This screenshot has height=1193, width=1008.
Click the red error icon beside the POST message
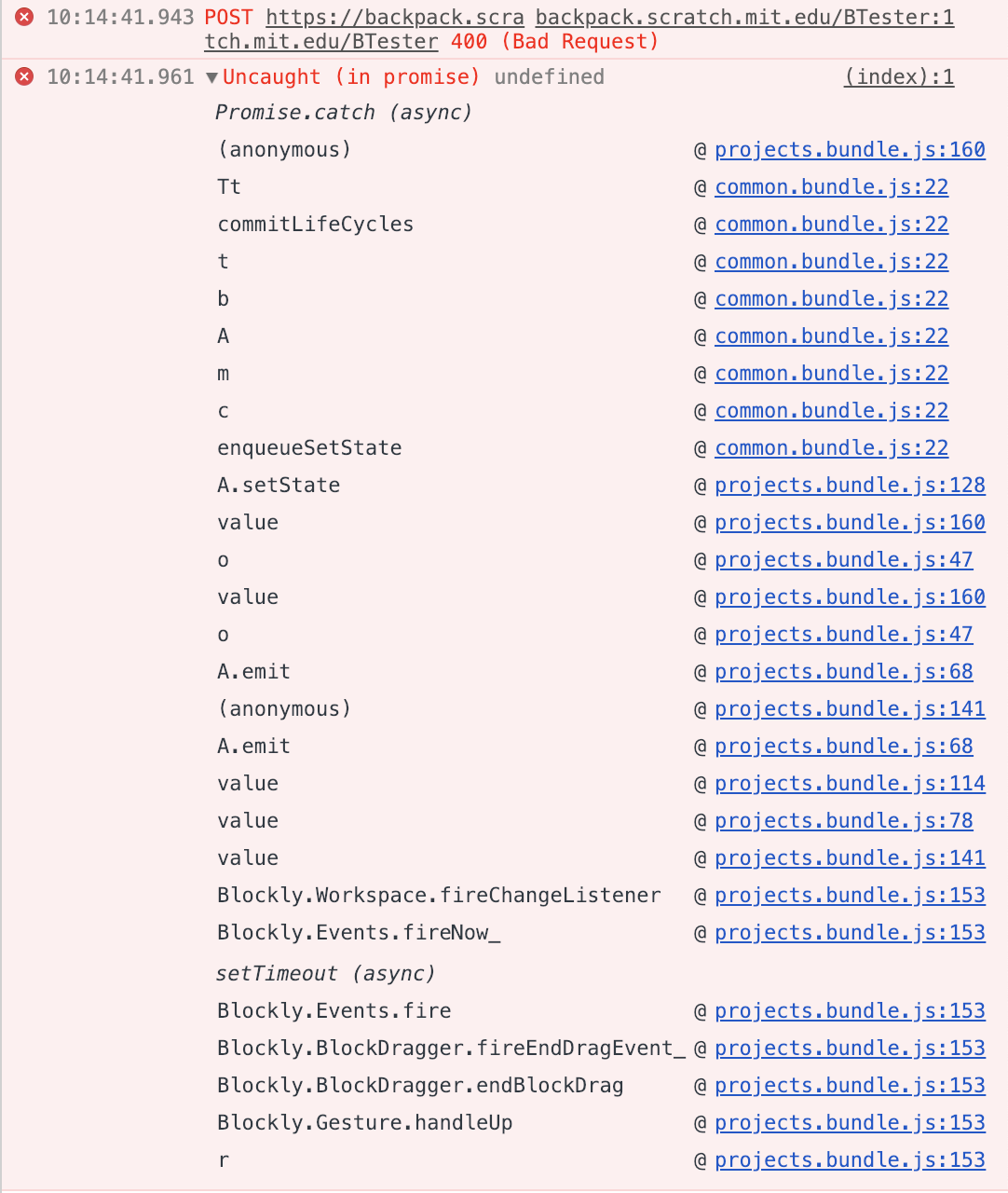[x=23, y=16]
